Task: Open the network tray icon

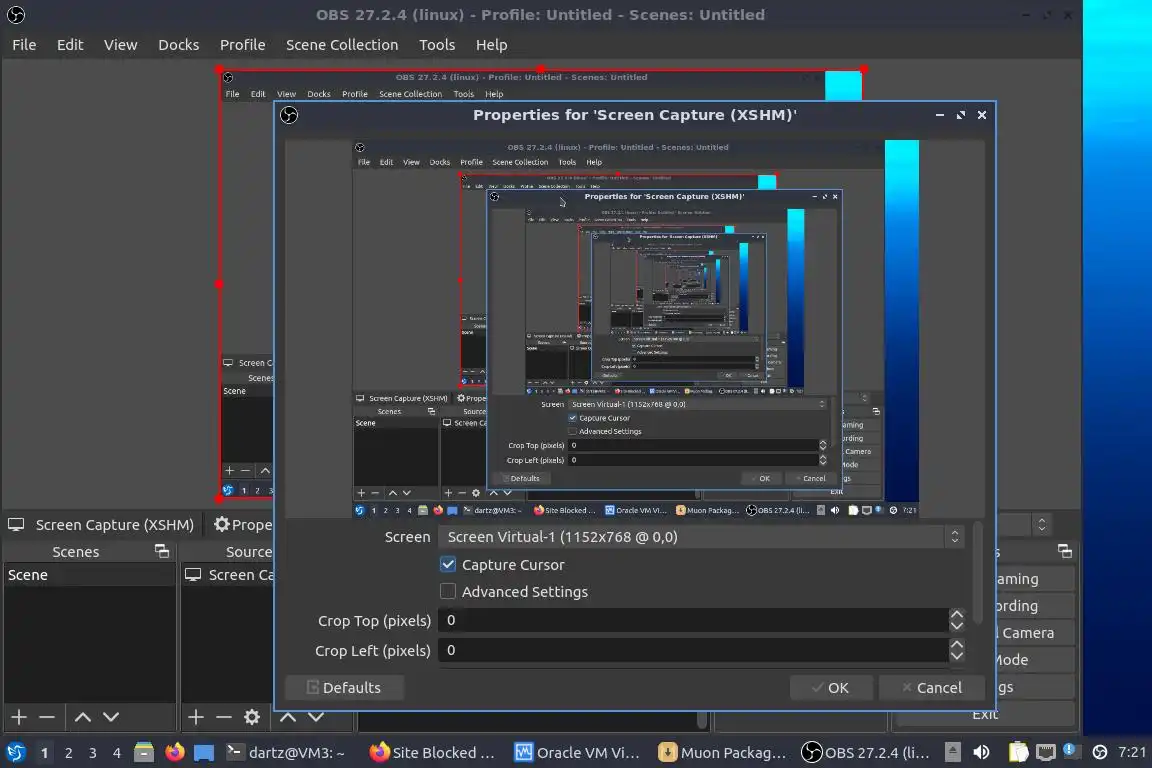Action: [1045, 753]
